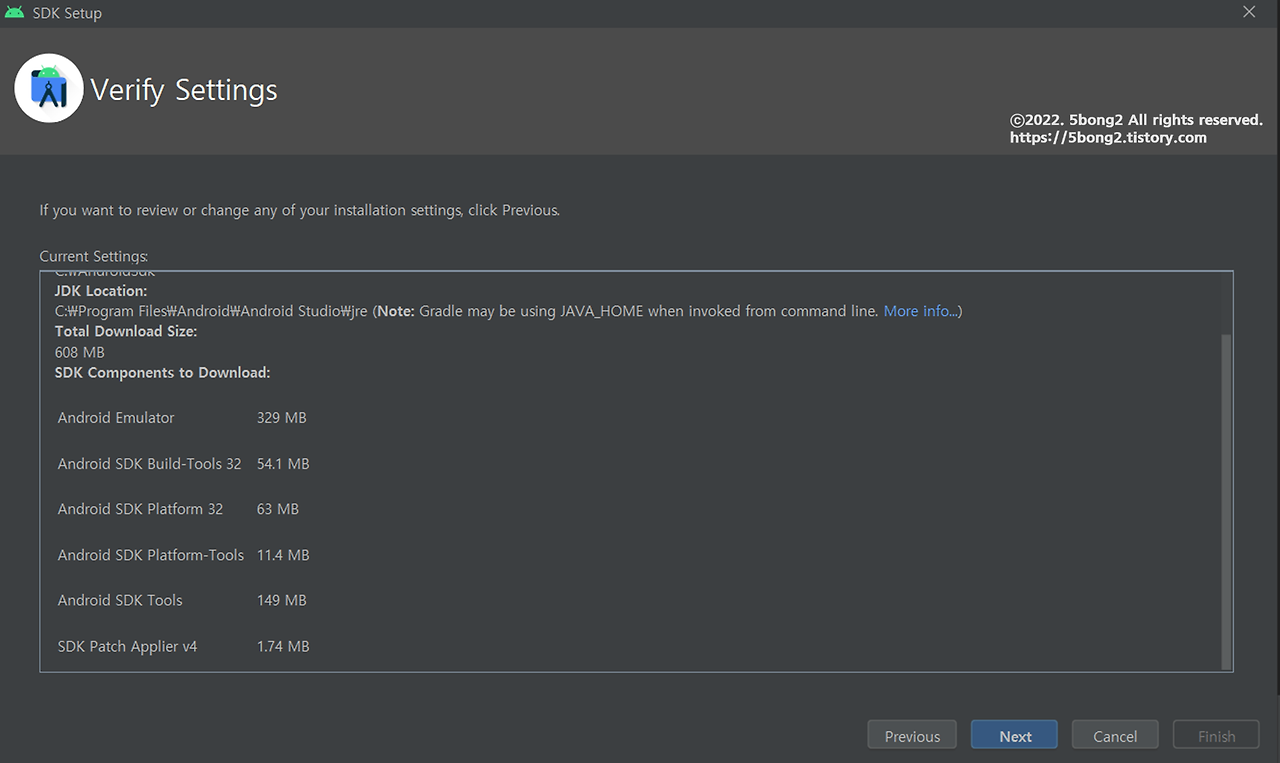Click the Next button
Screen dimensions: 1280x763
tap(1014, 735)
